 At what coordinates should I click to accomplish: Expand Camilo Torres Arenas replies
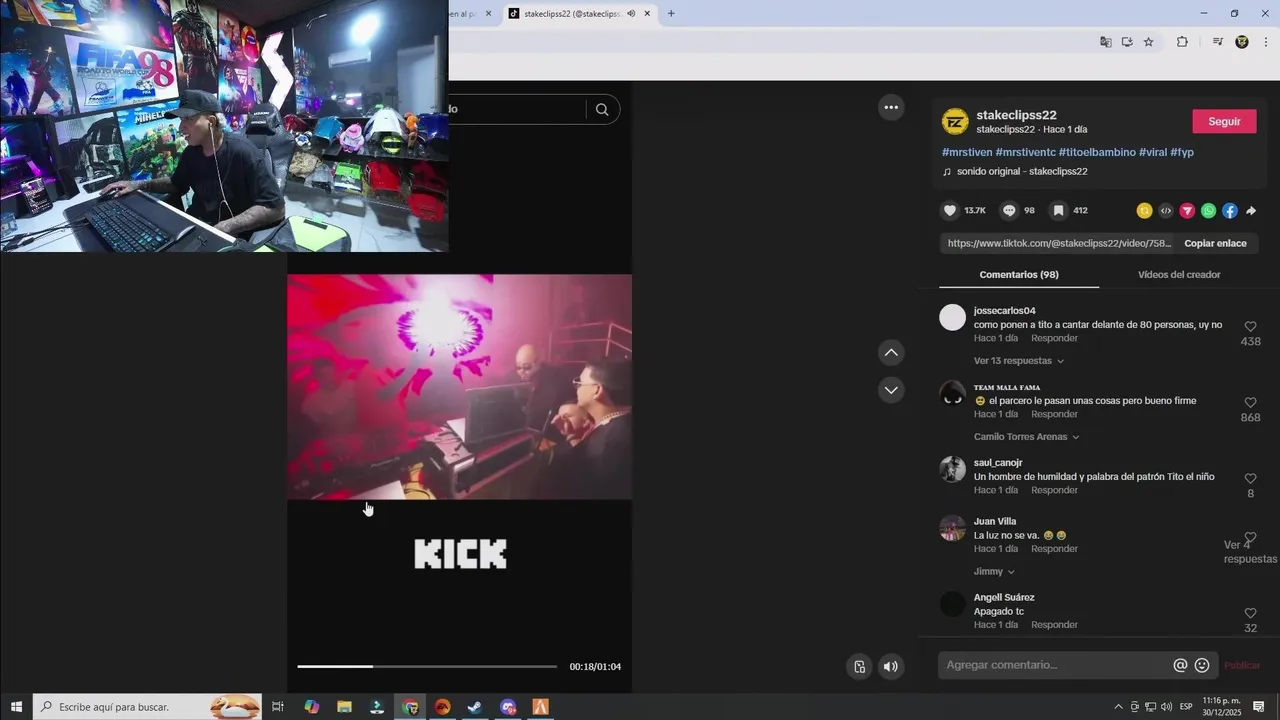pyautogui.click(x=1027, y=437)
